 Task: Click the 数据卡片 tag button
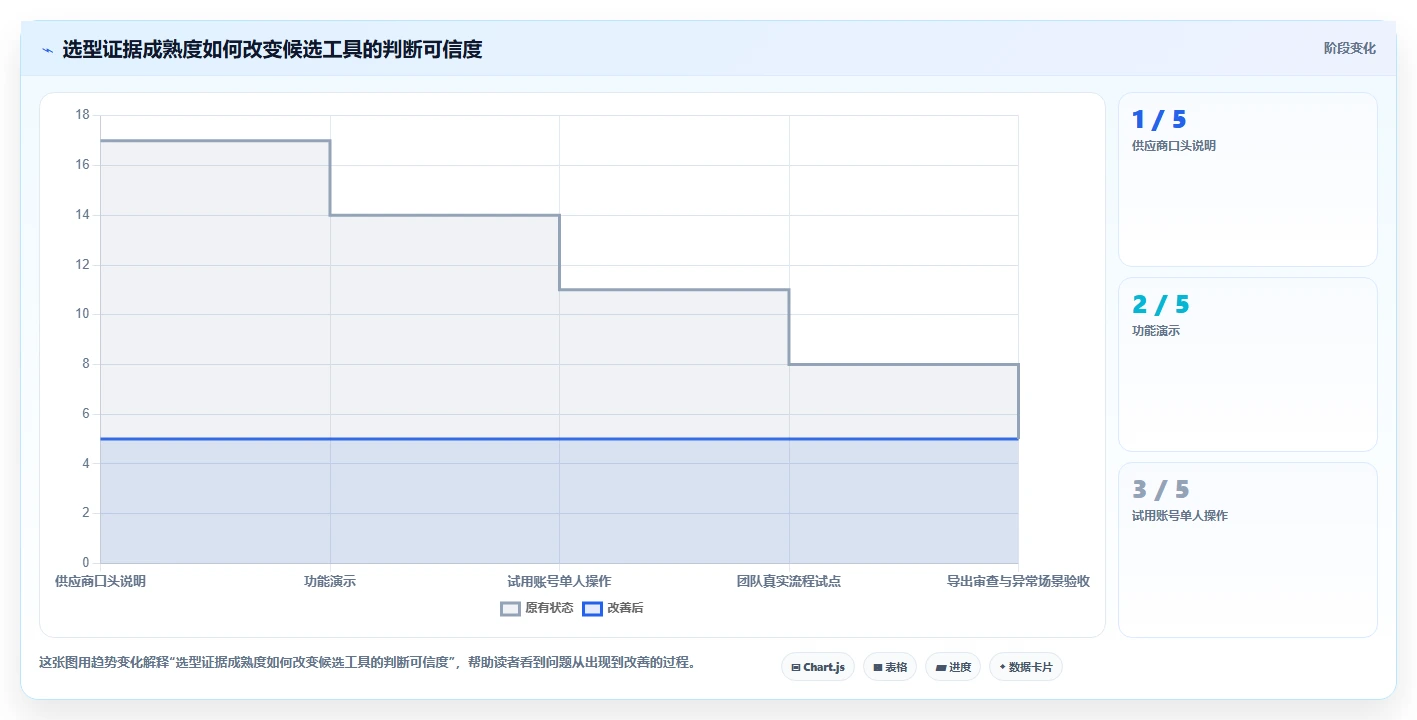1026,667
